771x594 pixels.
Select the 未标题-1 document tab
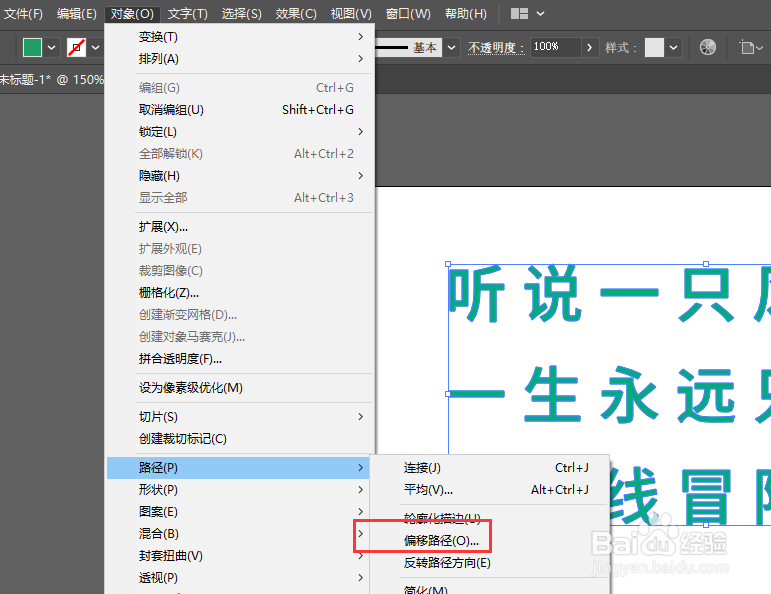coord(52,79)
